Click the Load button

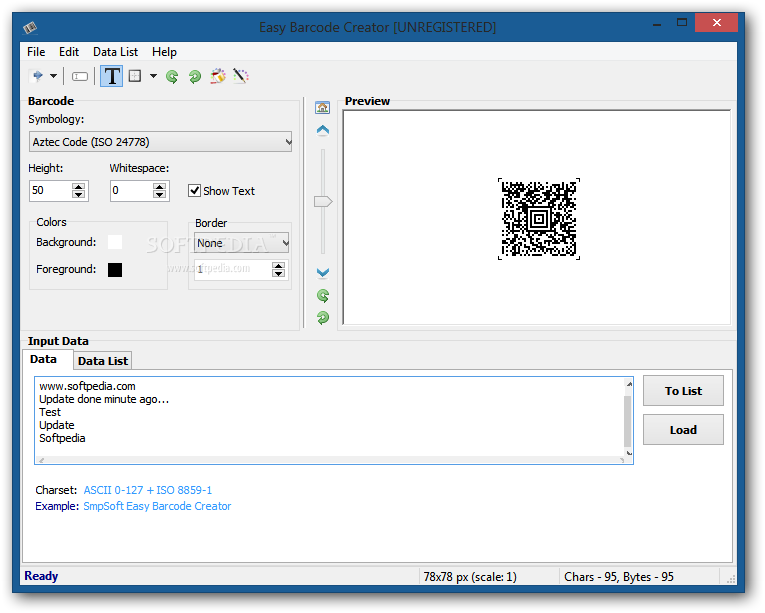683,430
